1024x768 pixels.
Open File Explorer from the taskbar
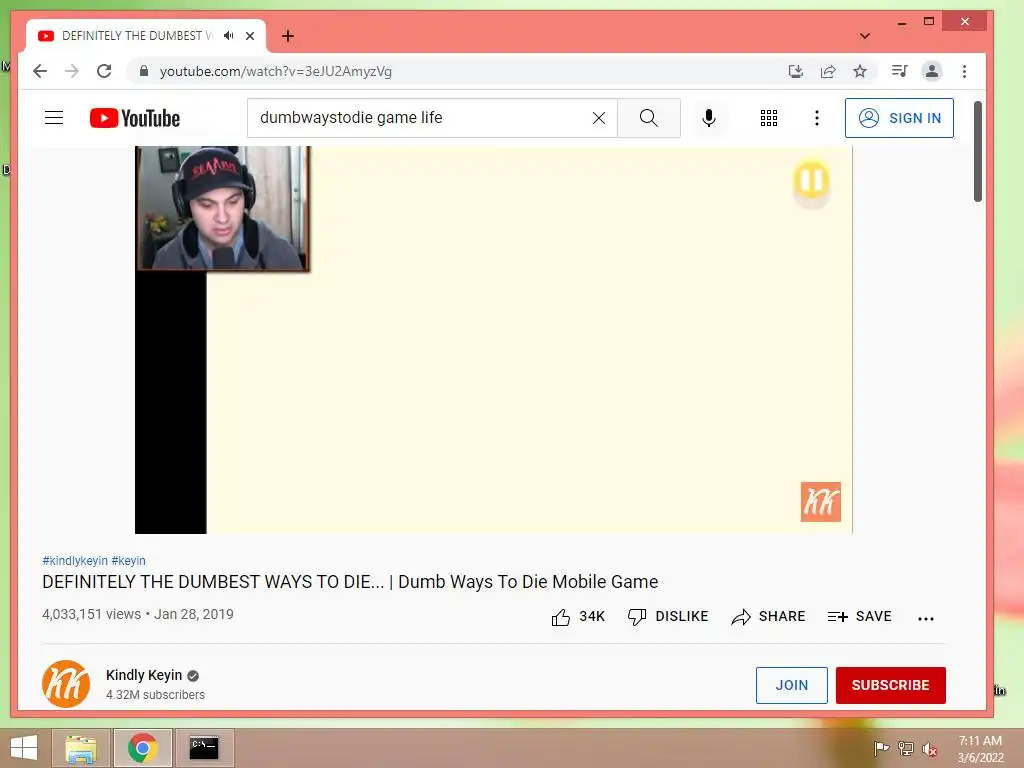pyautogui.click(x=81, y=748)
